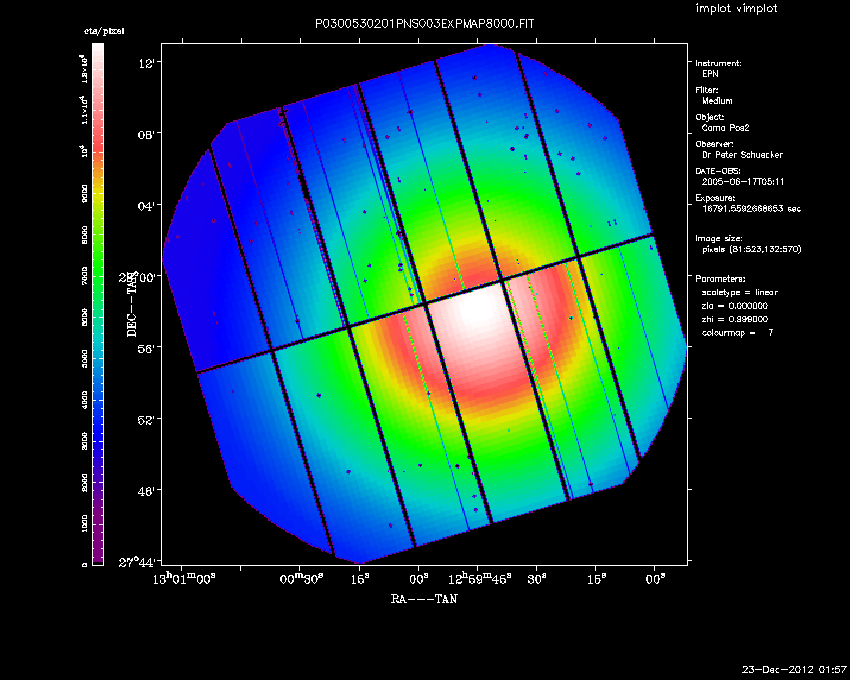The height and width of the screenshot is (680, 850).
Task: Click the 'implot vimplot' label
Action: [x=736, y=8]
